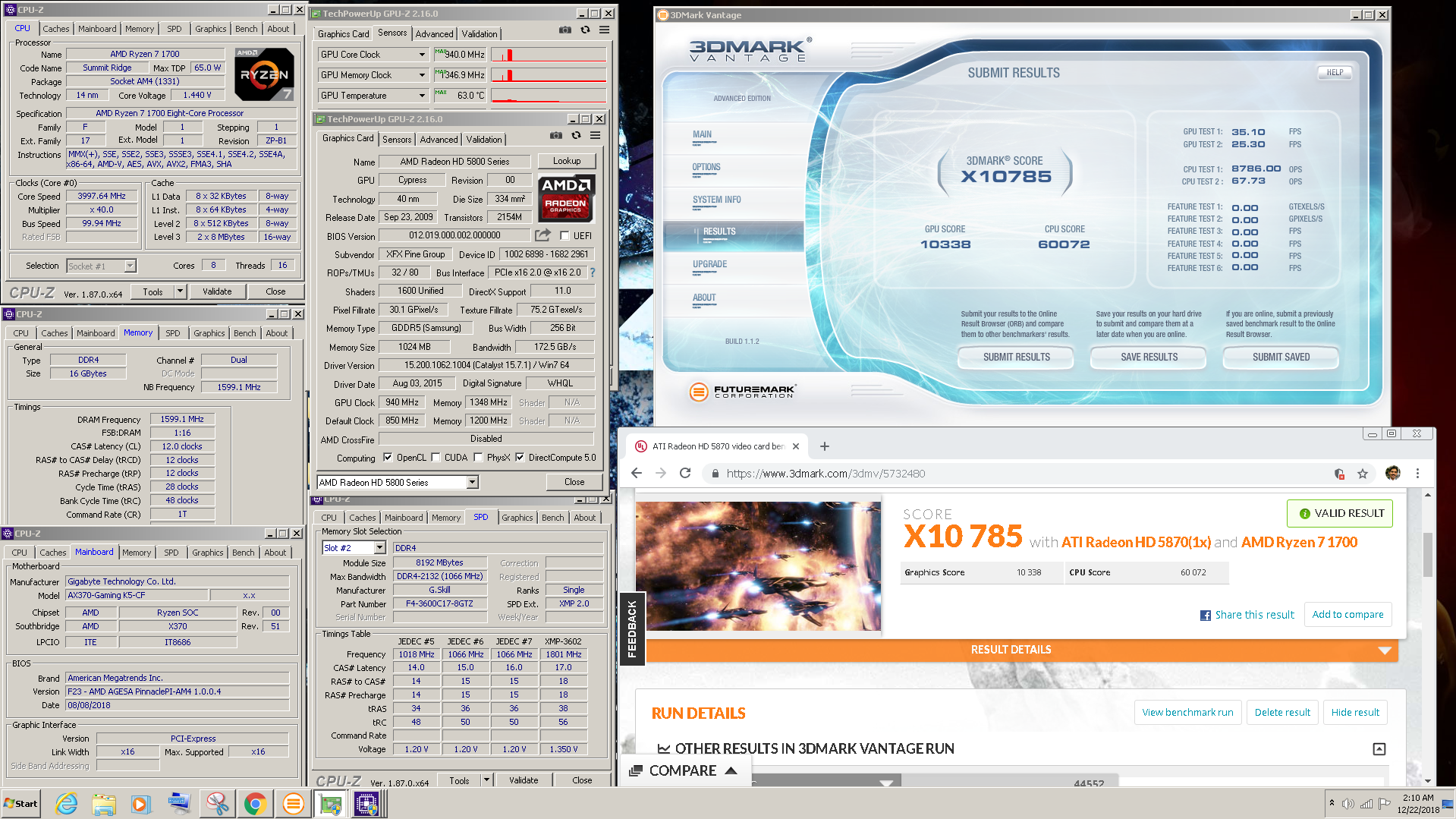Open FEEDBACK side tab on 3dmark page

click(632, 628)
